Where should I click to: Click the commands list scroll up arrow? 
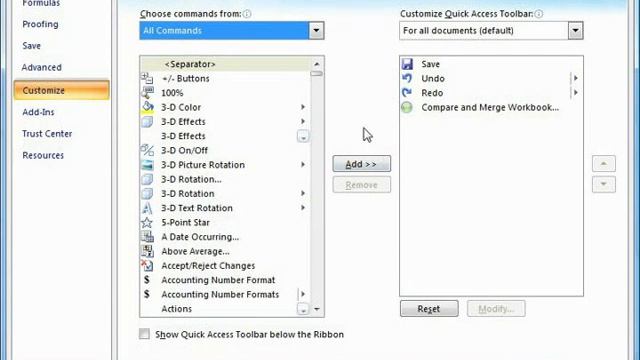pyautogui.click(x=316, y=64)
